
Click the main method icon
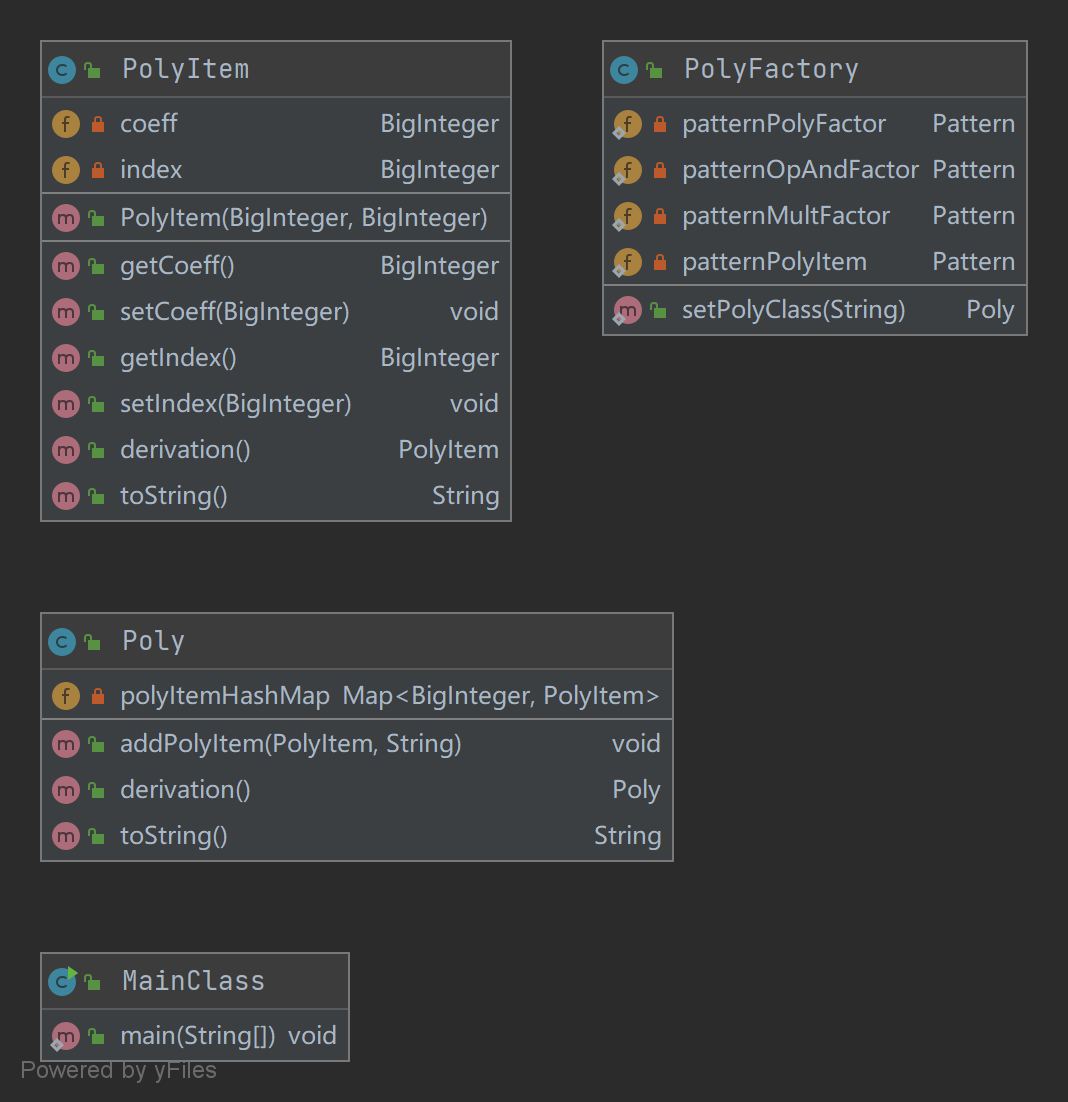65,1036
